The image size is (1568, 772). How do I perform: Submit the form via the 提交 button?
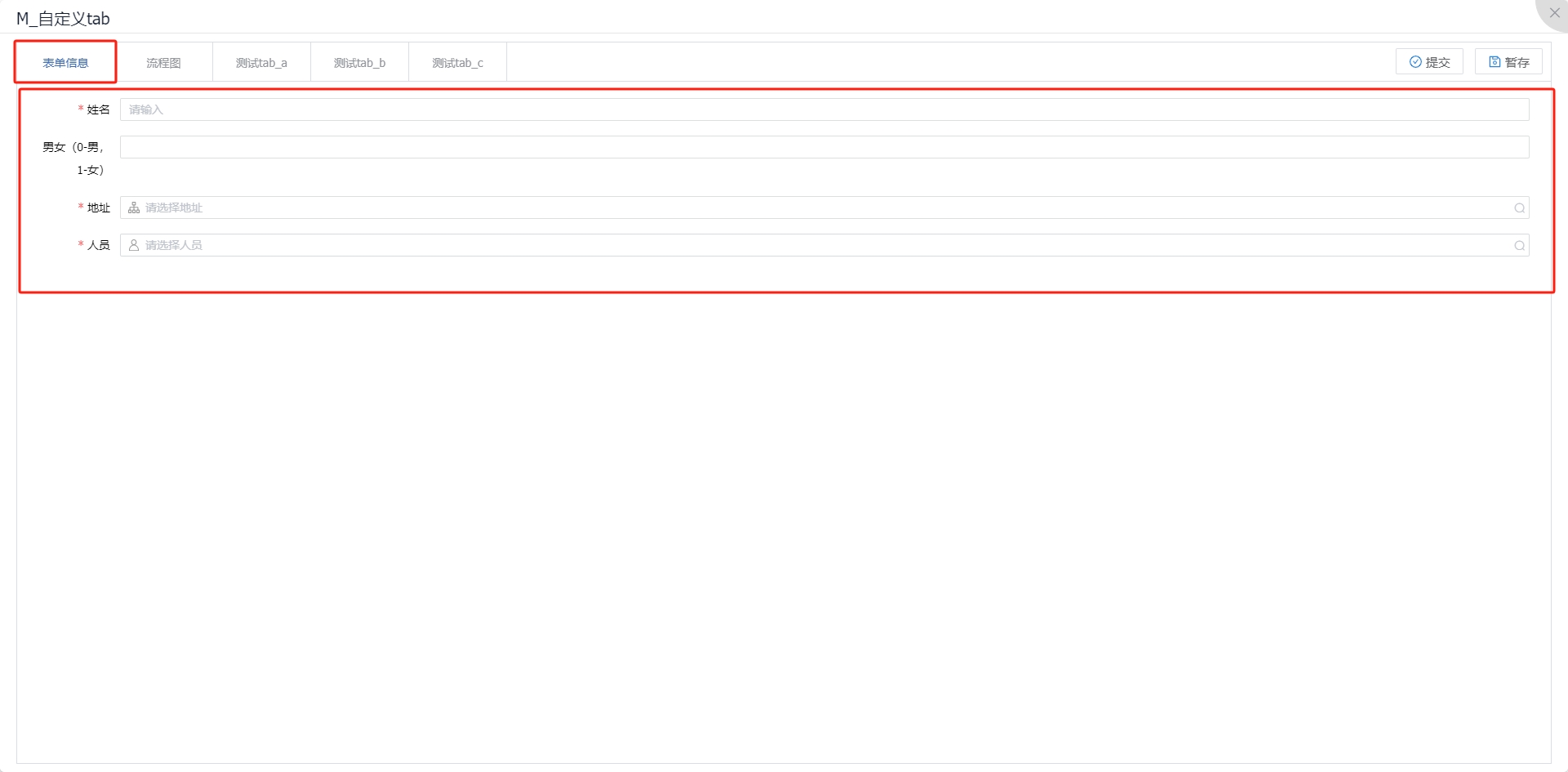click(x=1429, y=61)
